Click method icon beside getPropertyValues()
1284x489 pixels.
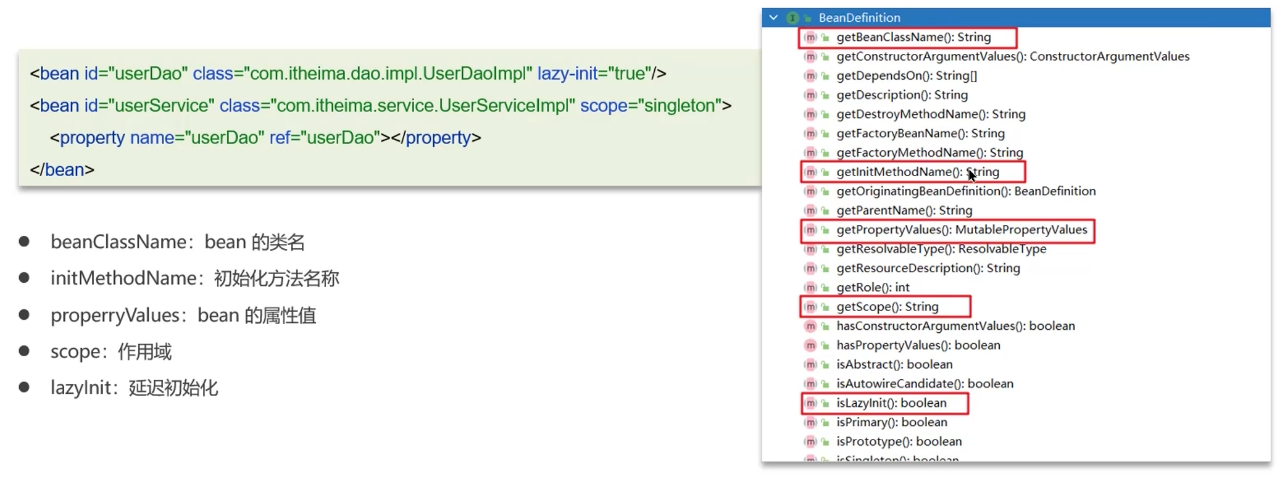(x=811, y=230)
